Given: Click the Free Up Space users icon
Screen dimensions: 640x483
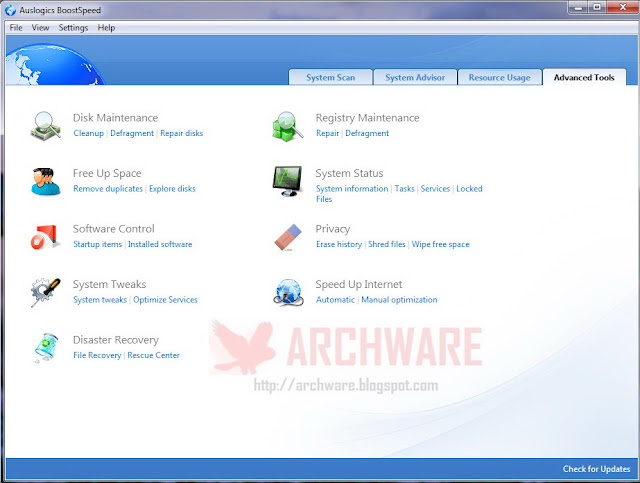Looking at the screenshot, I should tap(45, 181).
